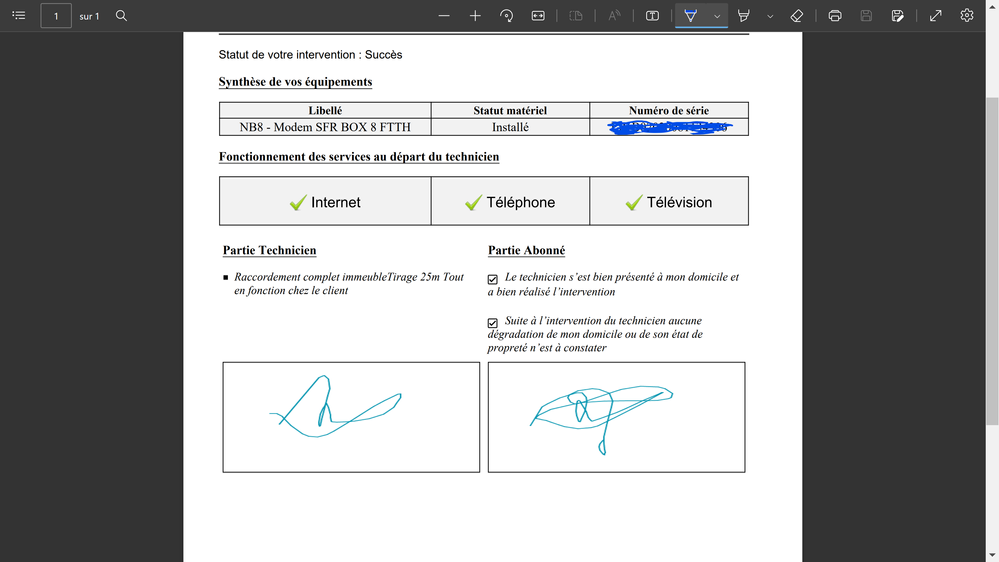
Task: Select the Eraser tool
Action: [797, 16]
